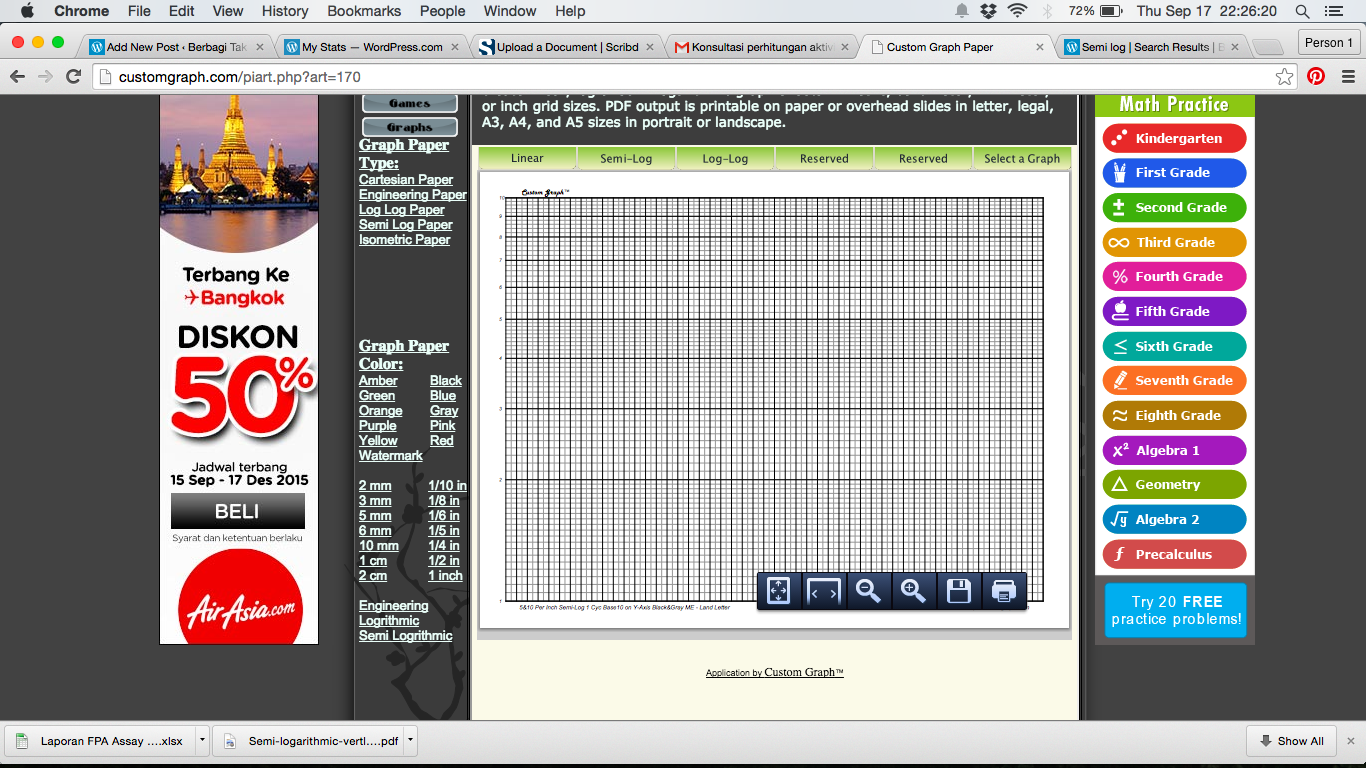The height and width of the screenshot is (768, 1366).
Task: Switch to the Log-Log tab
Action: click(x=725, y=158)
